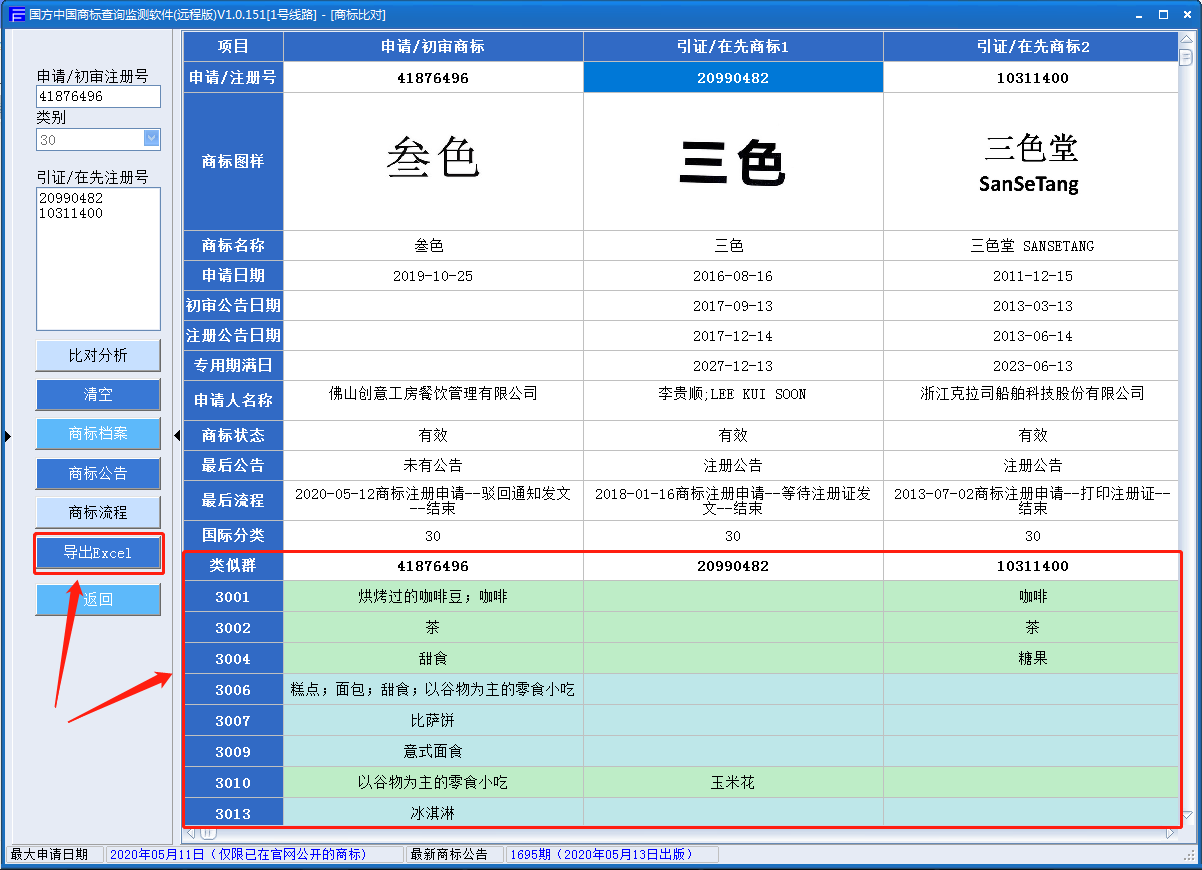Screen dimensions: 1202x870
Task: Open the 类别 dropdown showing 30
Action: [x=98, y=139]
